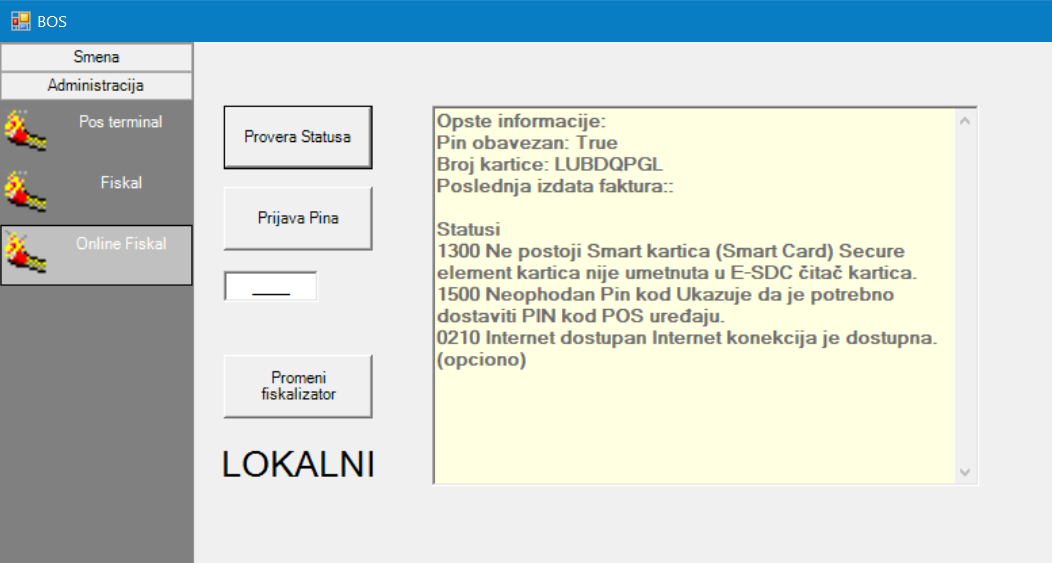Click the status box scroll down arrow
This screenshot has width=1052, height=563.
965,471
